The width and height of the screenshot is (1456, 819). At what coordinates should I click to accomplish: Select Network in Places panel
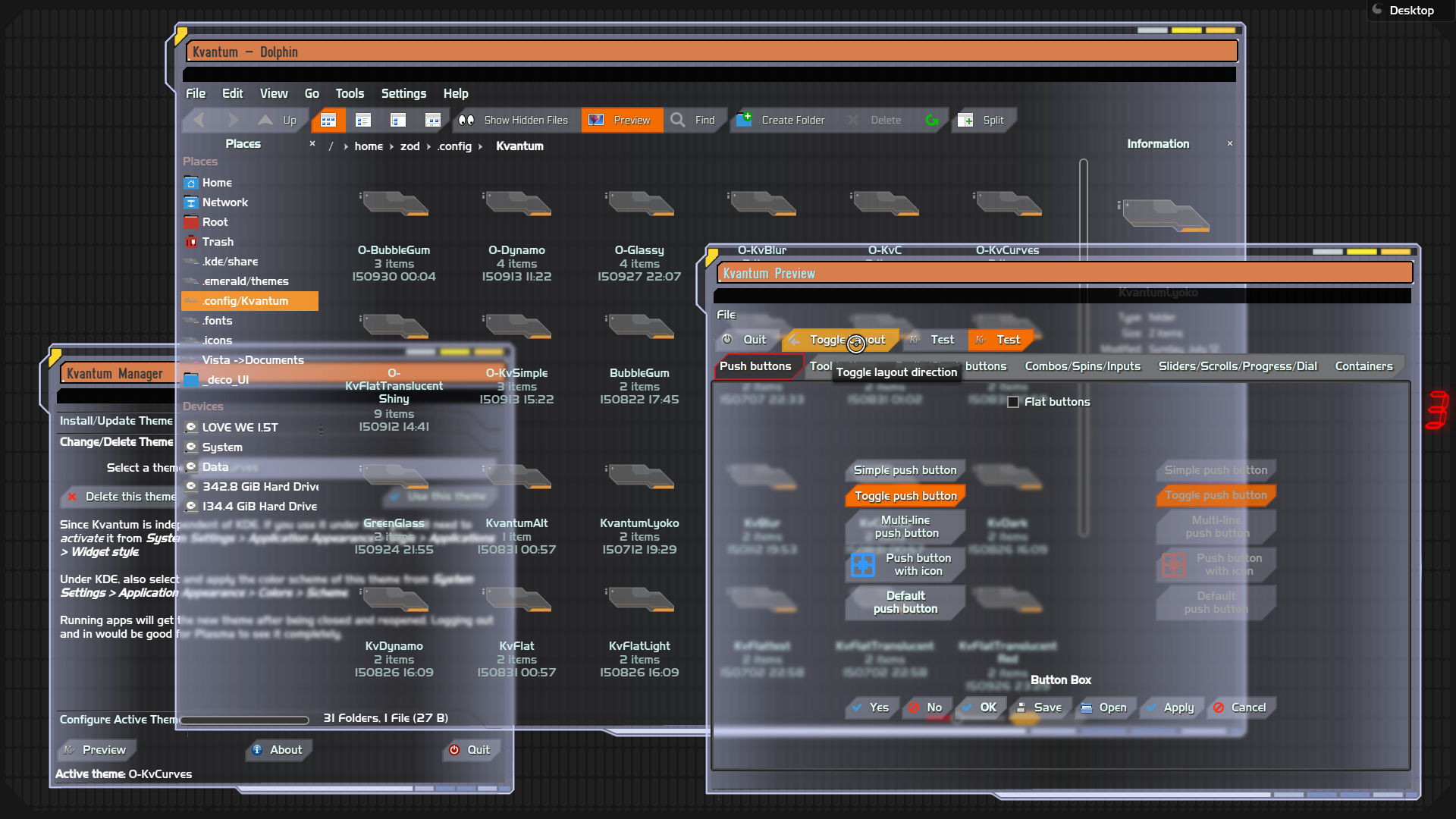[249, 202]
